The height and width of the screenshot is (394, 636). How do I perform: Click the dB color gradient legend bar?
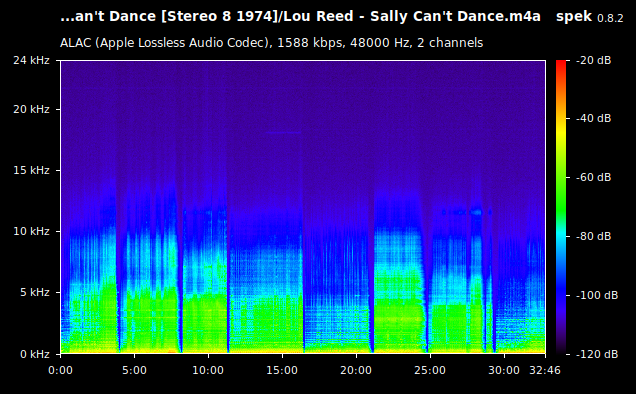(561, 207)
